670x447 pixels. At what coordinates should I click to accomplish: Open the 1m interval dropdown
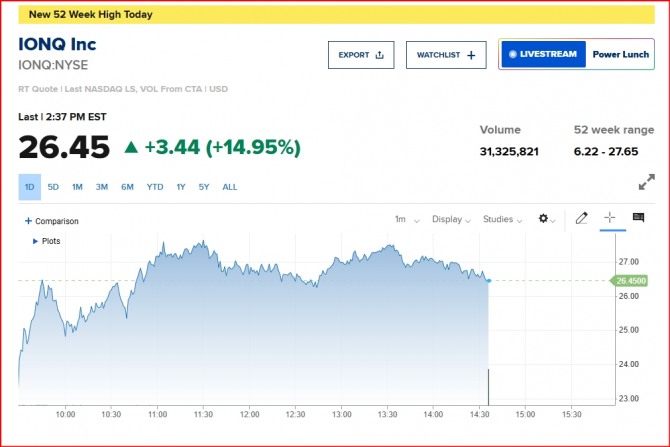pyautogui.click(x=403, y=219)
